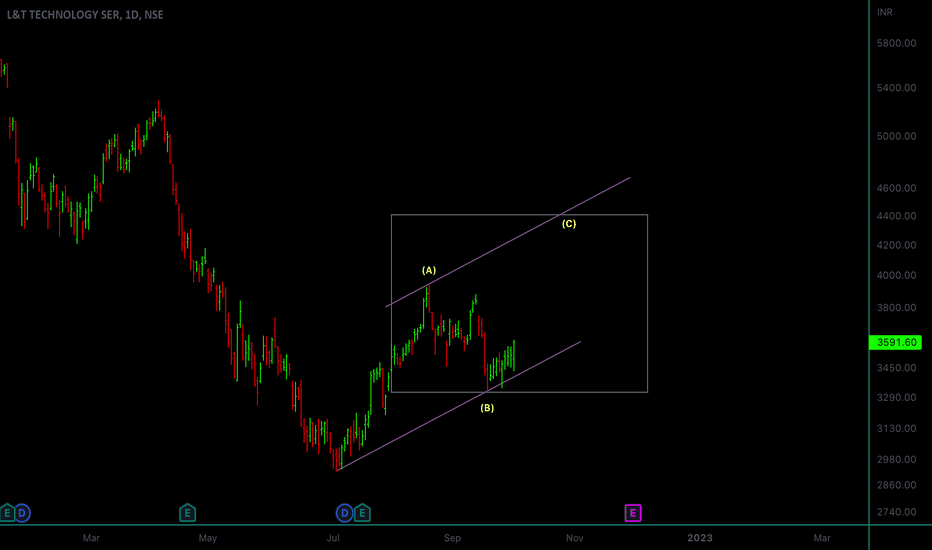
Task: Click the 2023 date axis label
Action: point(700,538)
